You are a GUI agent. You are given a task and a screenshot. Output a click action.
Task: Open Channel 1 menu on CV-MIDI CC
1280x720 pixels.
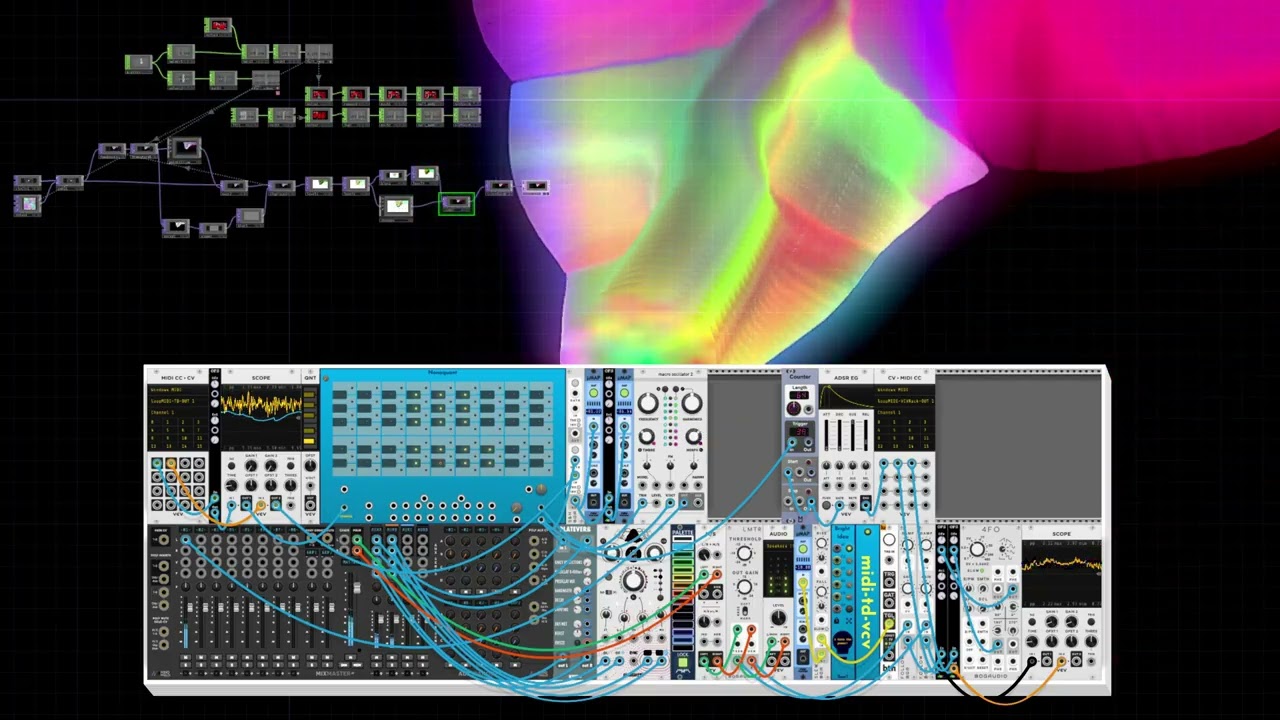click(905, 412)
